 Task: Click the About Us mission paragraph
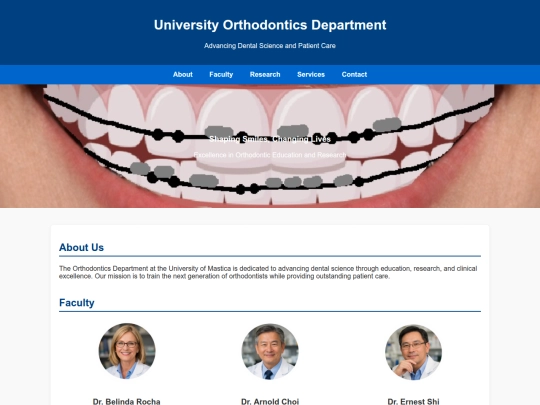(x=268, y=272)
